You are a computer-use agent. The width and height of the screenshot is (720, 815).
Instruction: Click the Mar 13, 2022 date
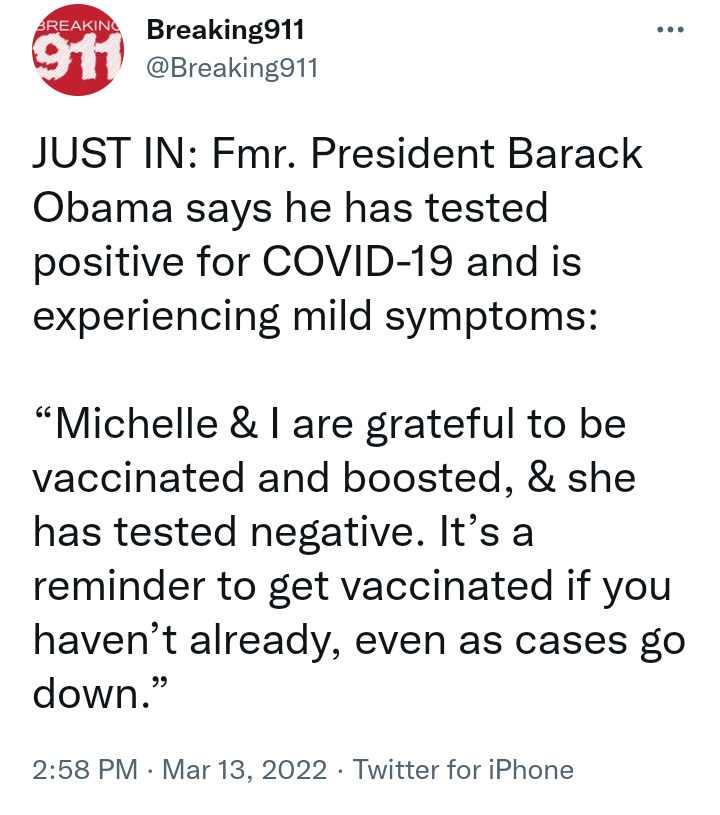click(245, 770)
